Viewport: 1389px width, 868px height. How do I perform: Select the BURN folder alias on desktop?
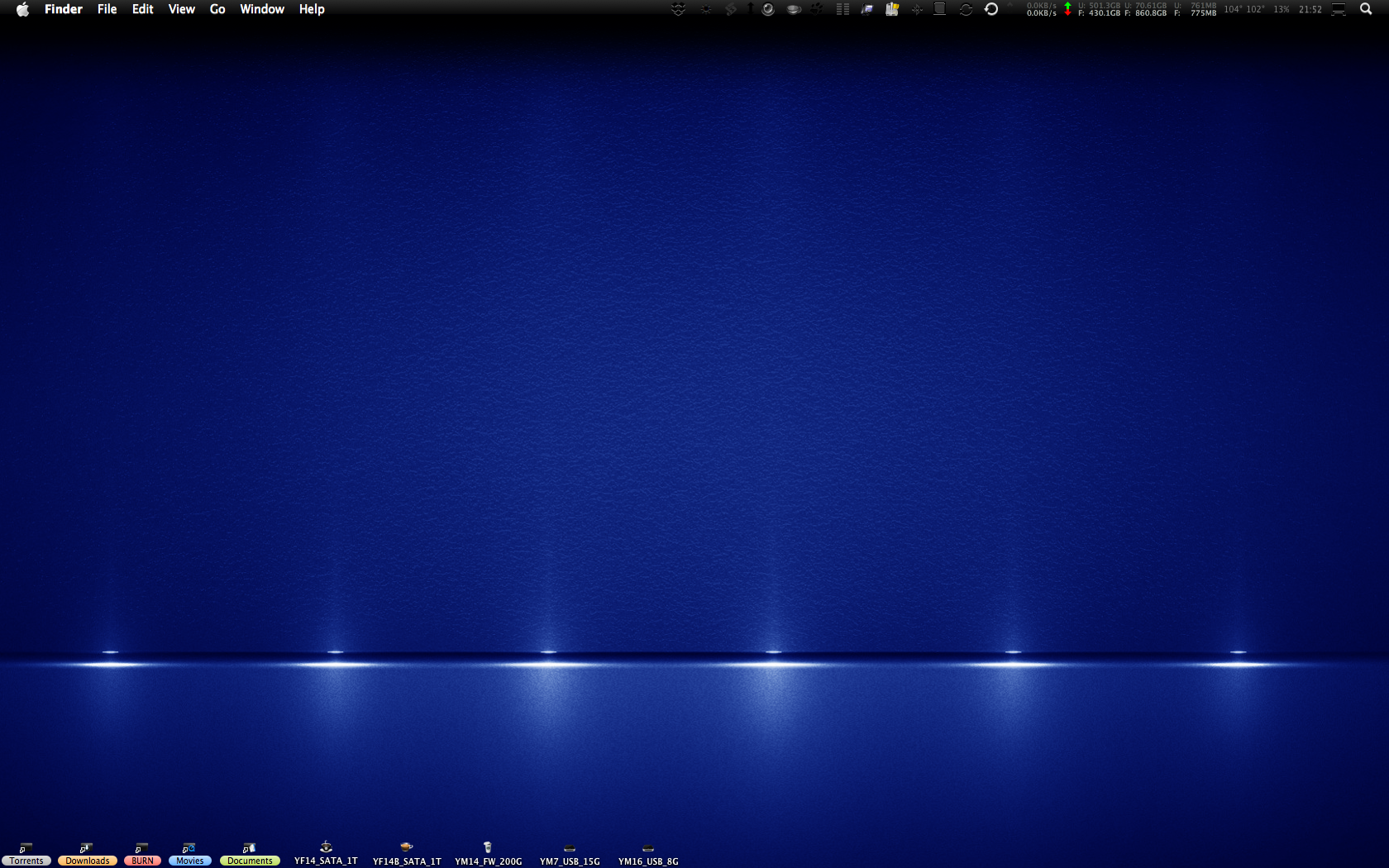[142, 855]
